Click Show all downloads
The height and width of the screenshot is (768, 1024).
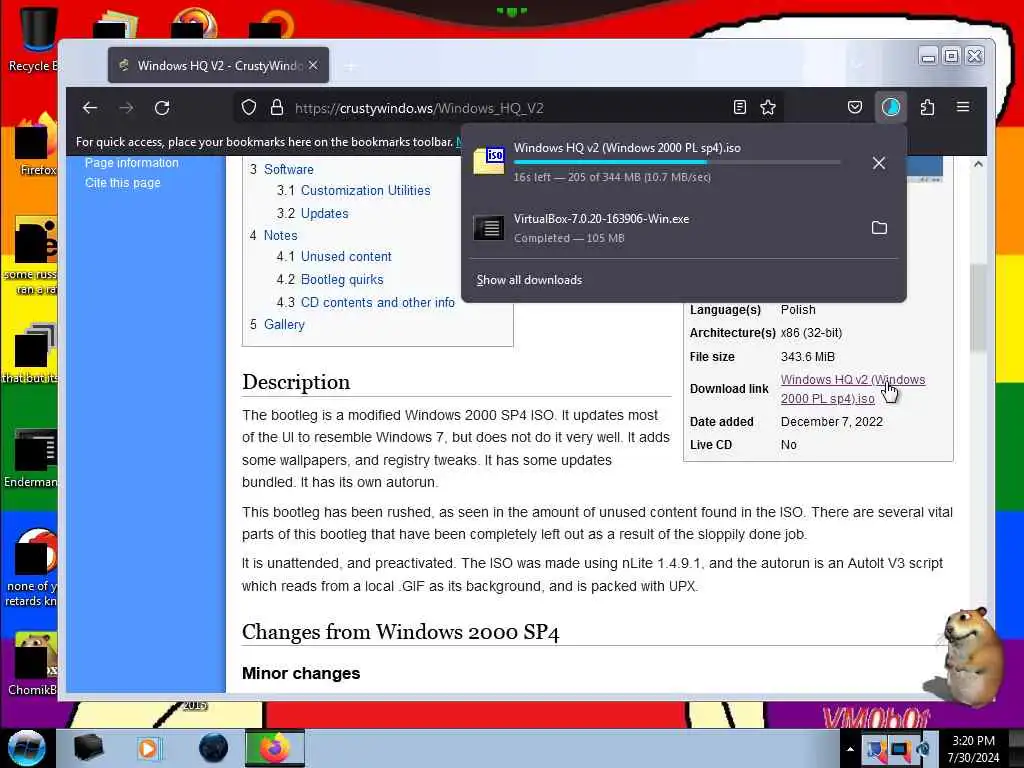tap(529, 280)
